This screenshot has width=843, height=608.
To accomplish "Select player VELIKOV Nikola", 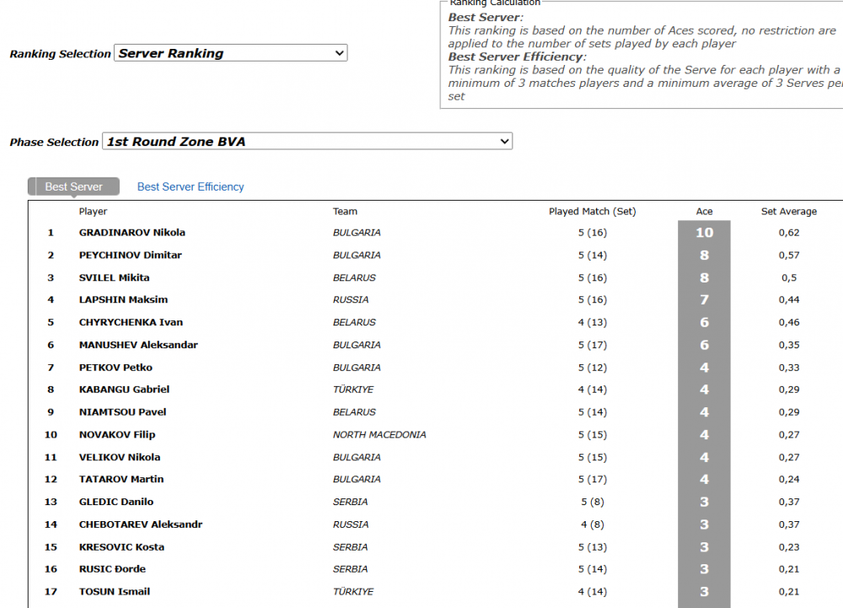I will [120, 457].
